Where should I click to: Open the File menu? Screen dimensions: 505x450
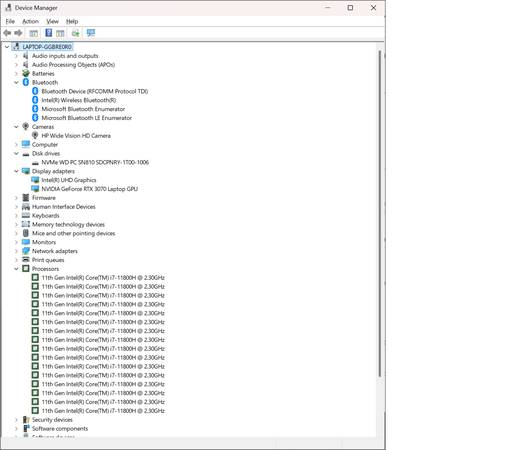click(x=10, y=21)
